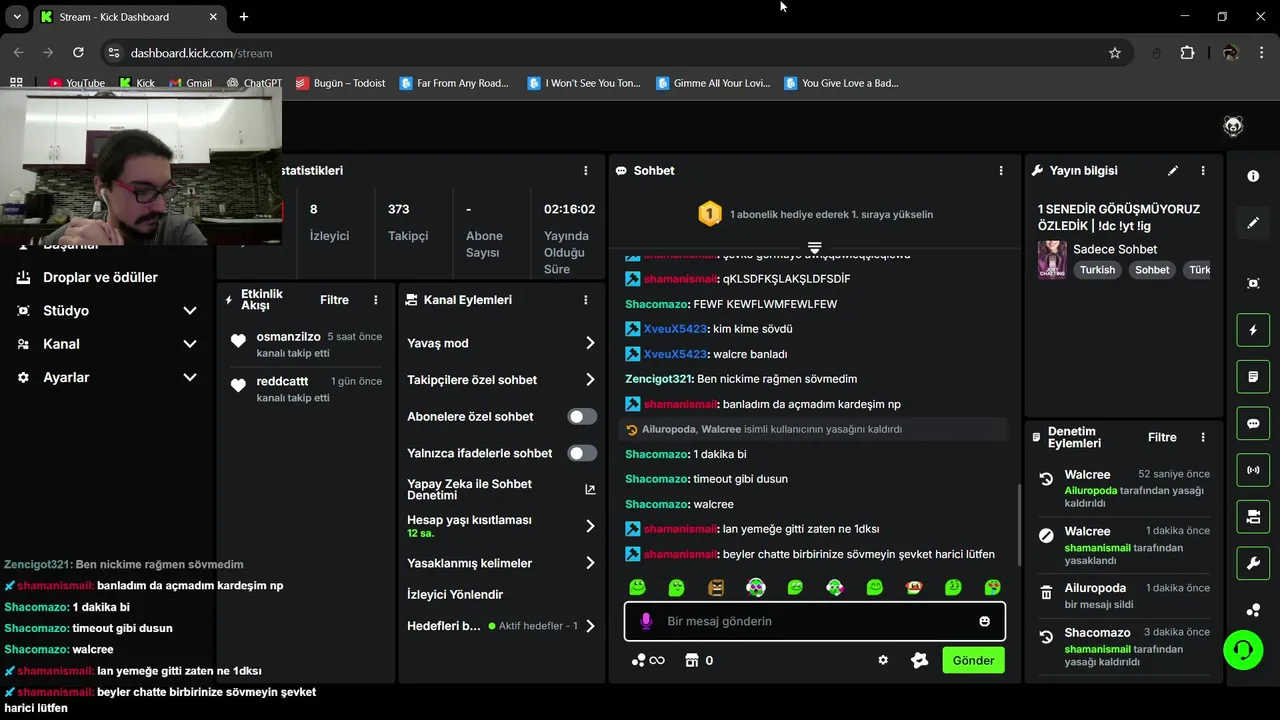
Task: Click the channel points infinity icon
Action: tap(648, 660)
